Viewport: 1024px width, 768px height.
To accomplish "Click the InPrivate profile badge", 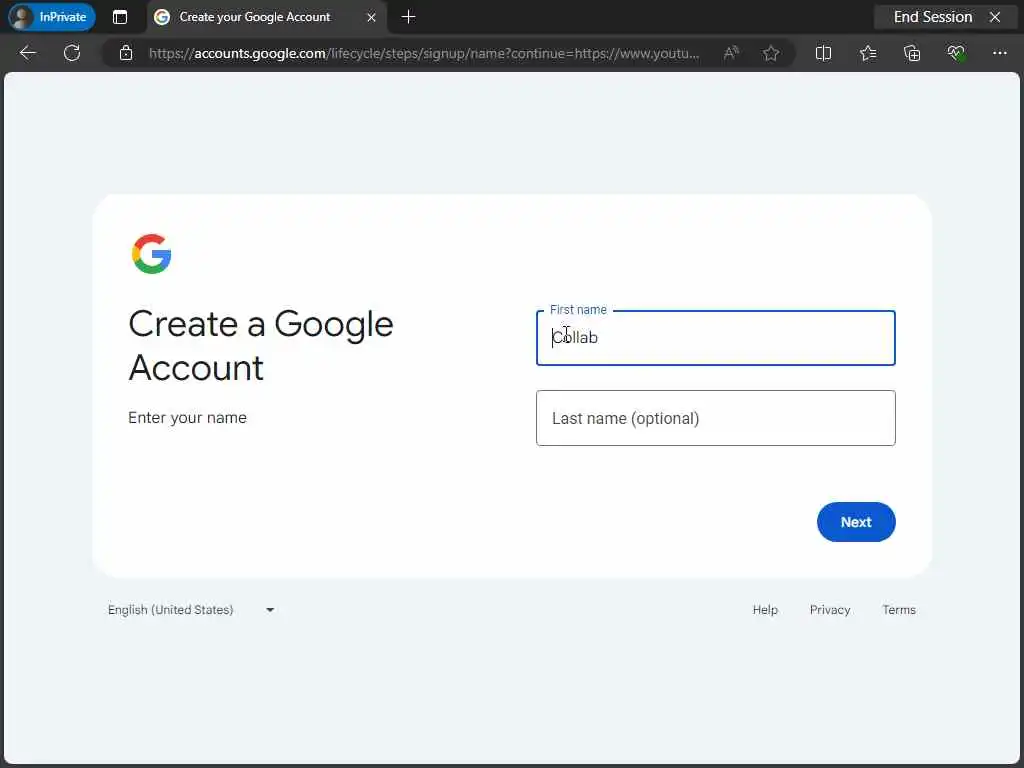I will pos(52,17).
